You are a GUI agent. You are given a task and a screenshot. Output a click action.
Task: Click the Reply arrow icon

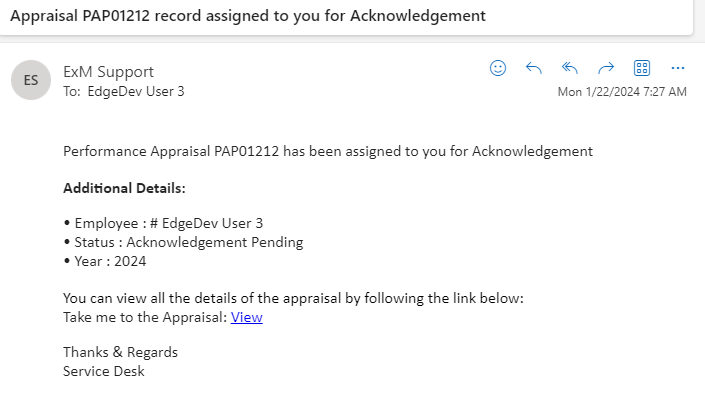coord(534,68)
